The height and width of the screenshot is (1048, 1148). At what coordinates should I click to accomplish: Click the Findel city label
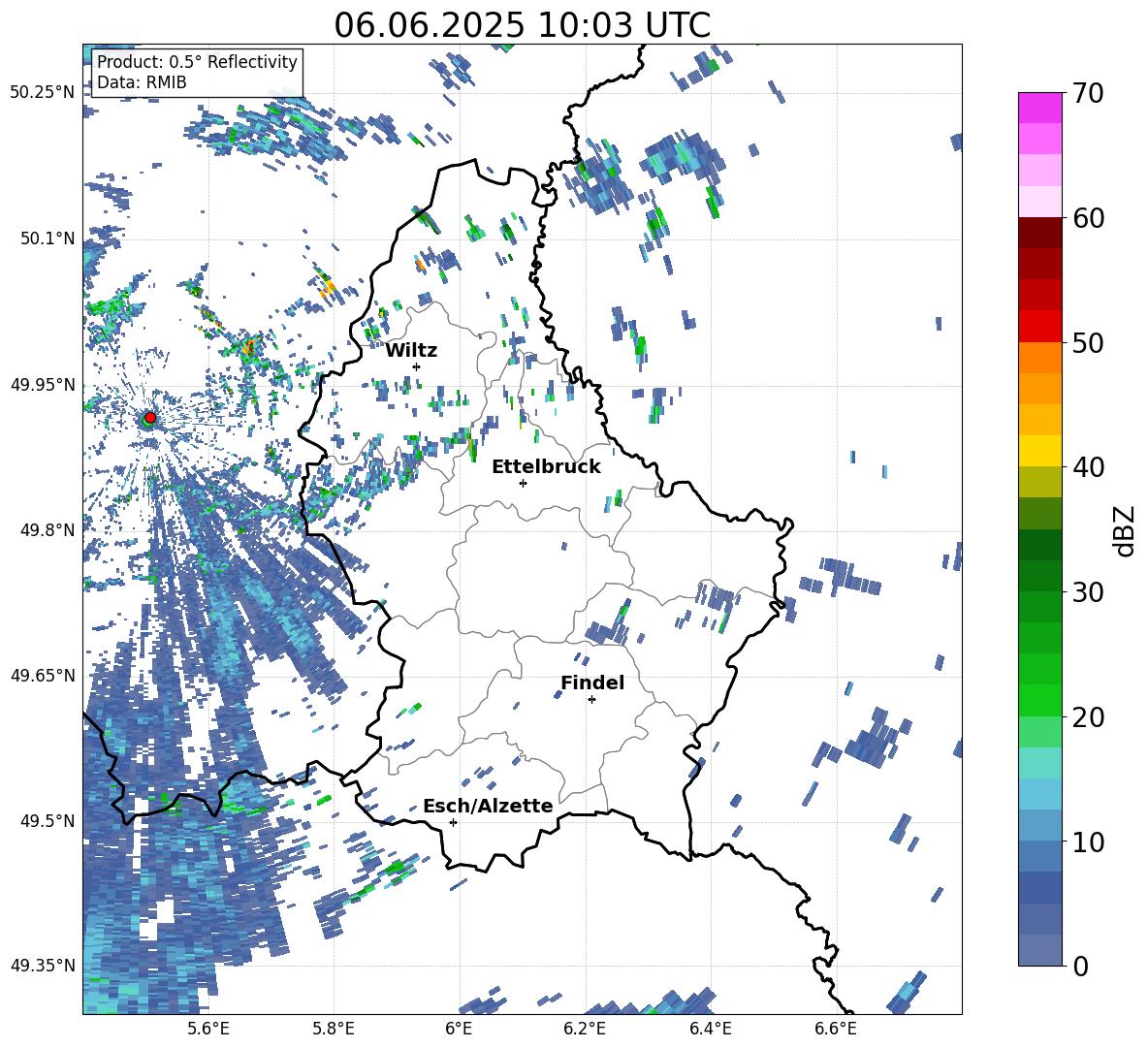point(592,683)
